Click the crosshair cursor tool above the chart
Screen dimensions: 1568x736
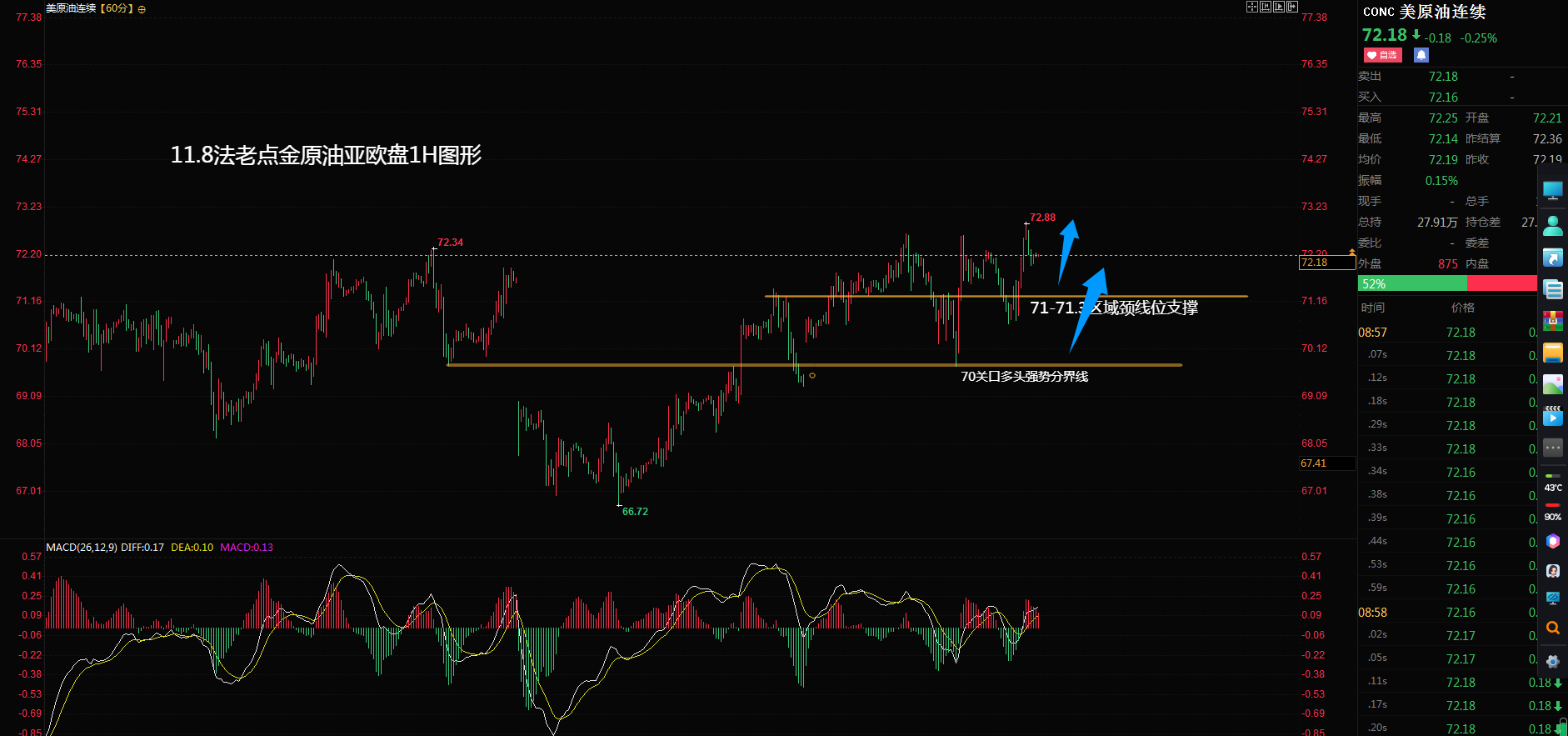click(x=1251, y=7)
